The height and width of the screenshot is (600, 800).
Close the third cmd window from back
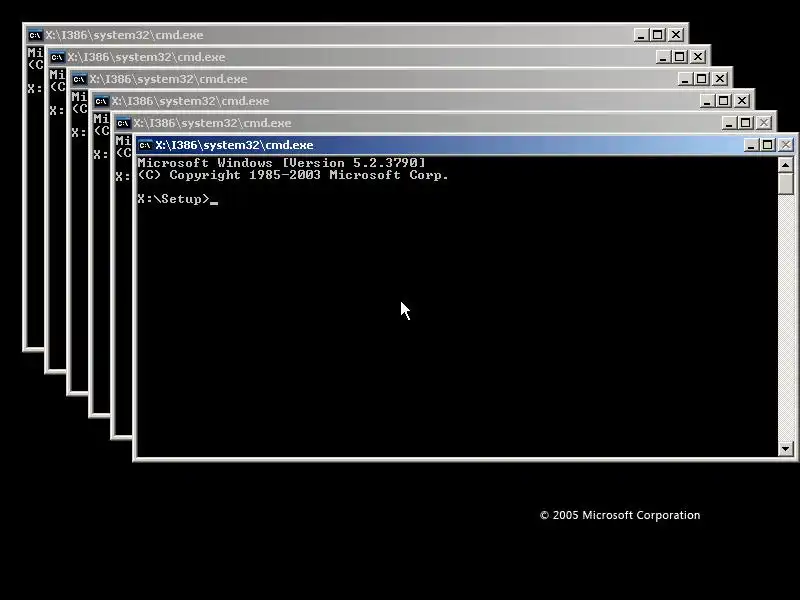[x=720, y=79]
